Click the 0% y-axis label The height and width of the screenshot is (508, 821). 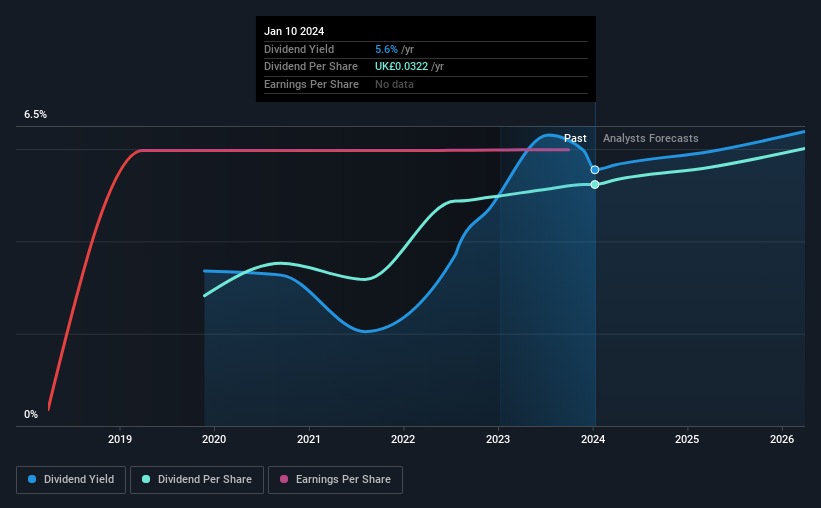(31, 414)
